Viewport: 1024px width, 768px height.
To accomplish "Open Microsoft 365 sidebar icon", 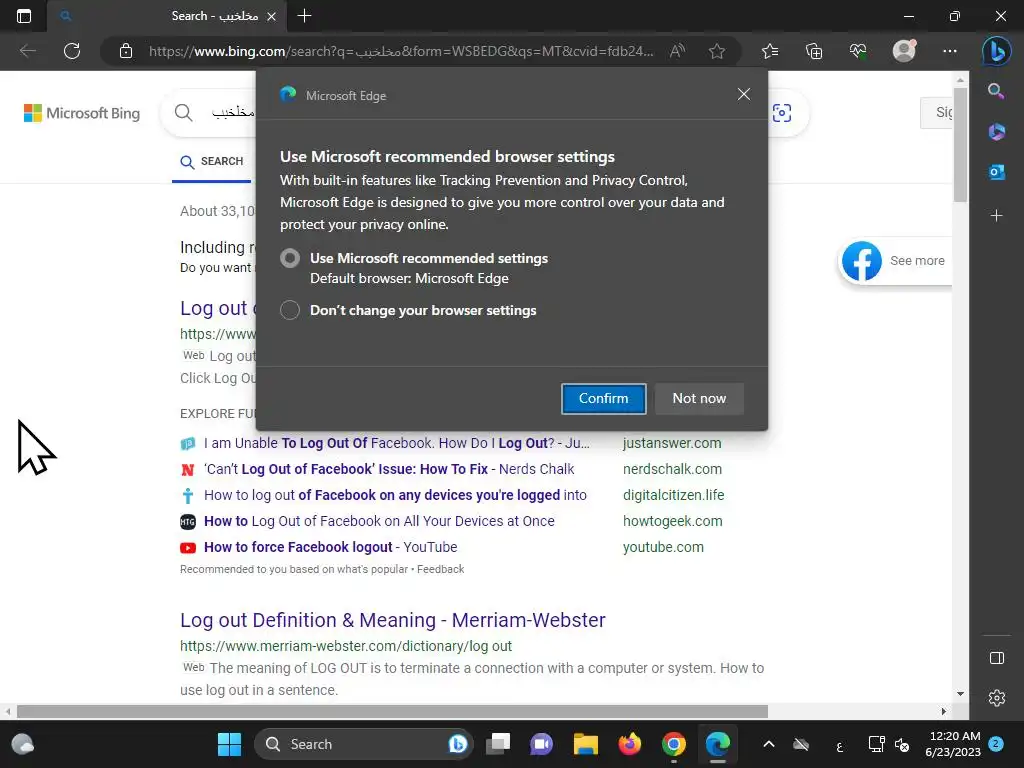I will pyautogui.click(x=996, y=131).
